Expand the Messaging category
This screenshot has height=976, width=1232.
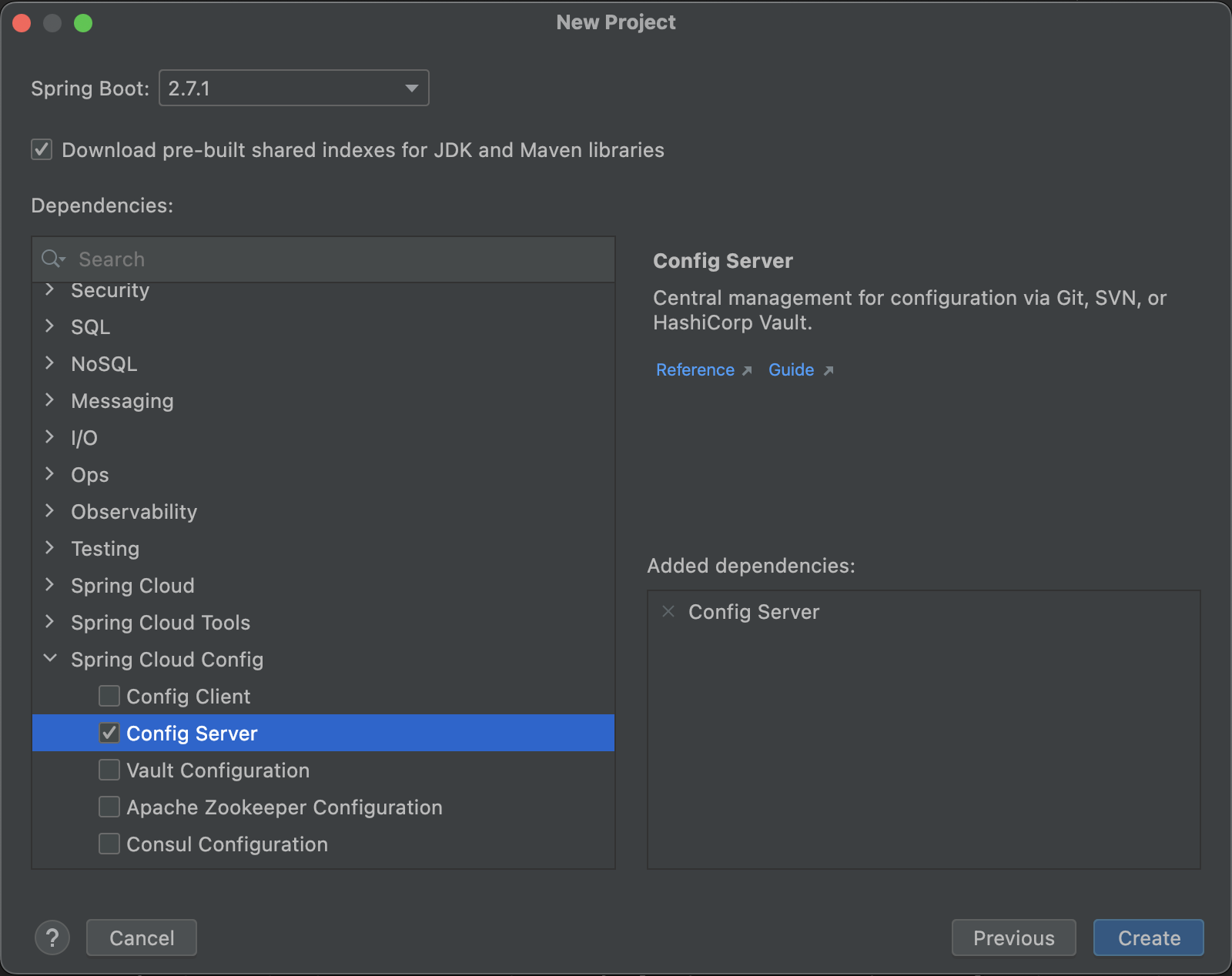tap(50, 400)
